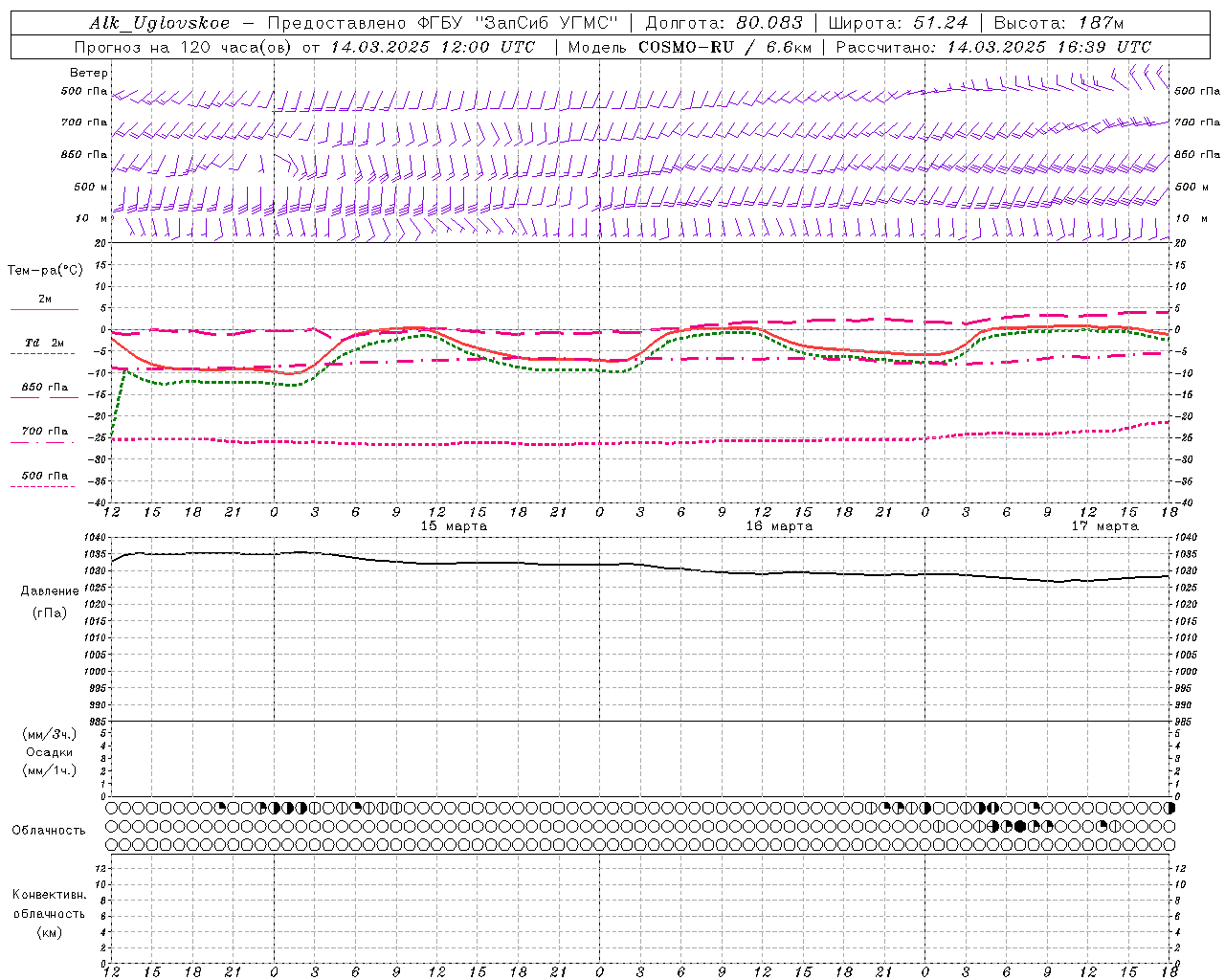Click the Ветер wind panel label

[89, 73]
